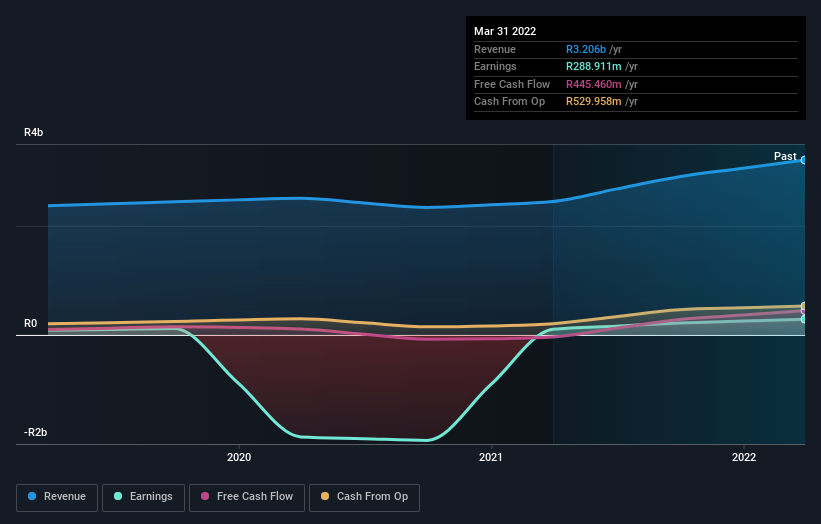Click the R4b y-axis label

(x=34, y=132)
